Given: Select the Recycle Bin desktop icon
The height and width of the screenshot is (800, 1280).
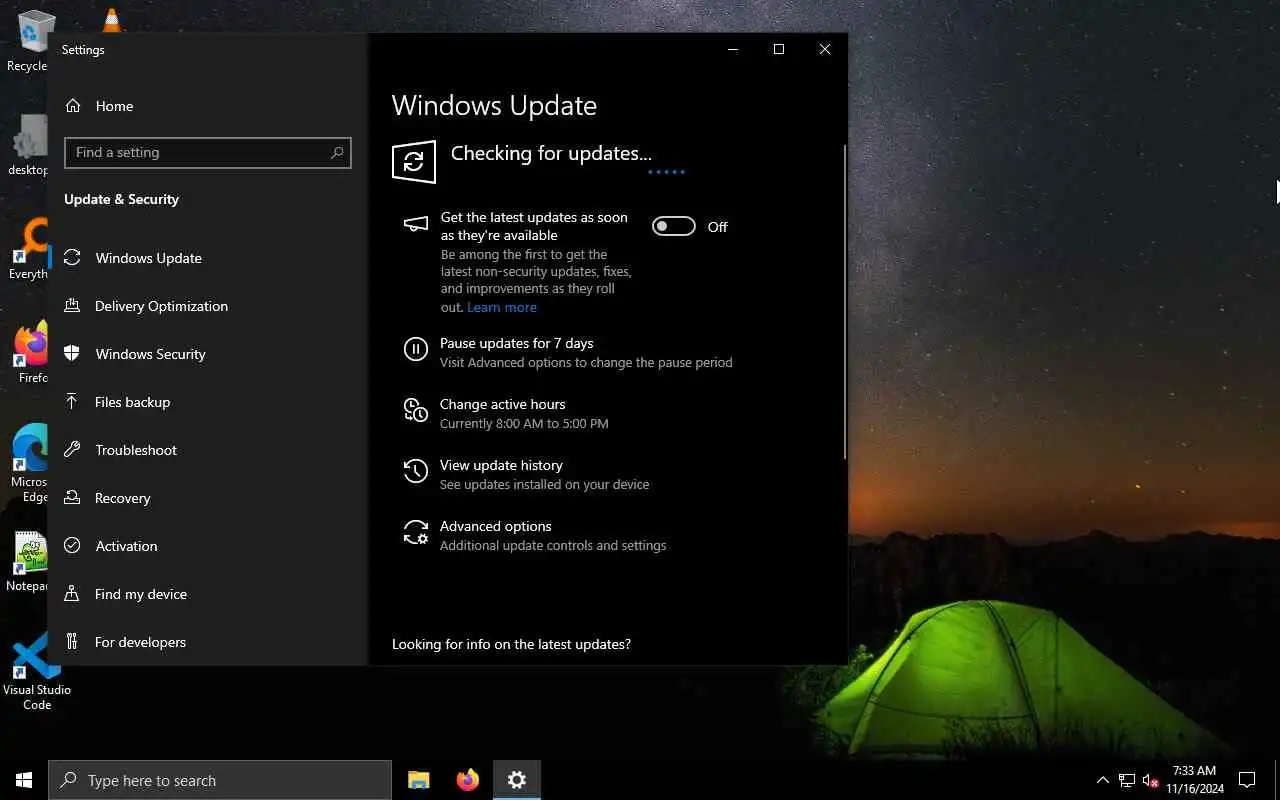Looking at the screenshot, I should (x=27, y=41).
